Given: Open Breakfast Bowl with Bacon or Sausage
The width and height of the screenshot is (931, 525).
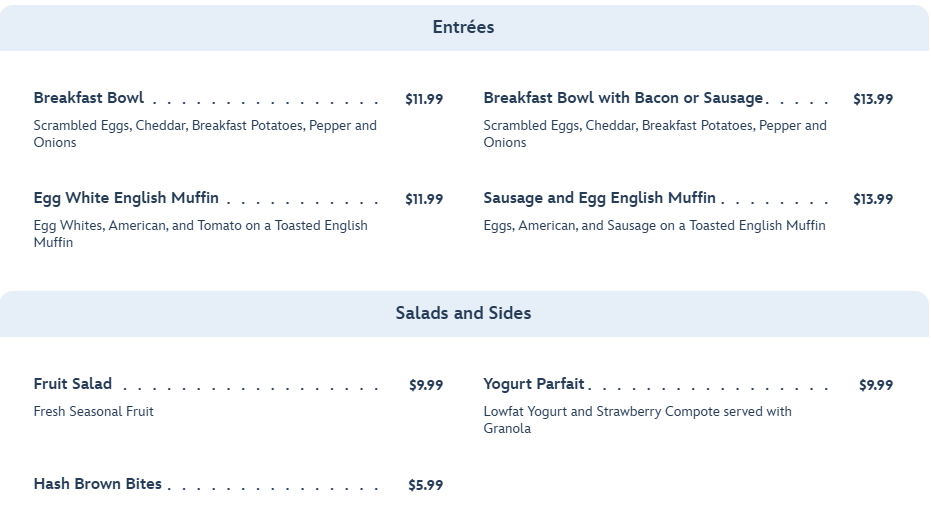Looking at the screenshot, I should (623, 98).
